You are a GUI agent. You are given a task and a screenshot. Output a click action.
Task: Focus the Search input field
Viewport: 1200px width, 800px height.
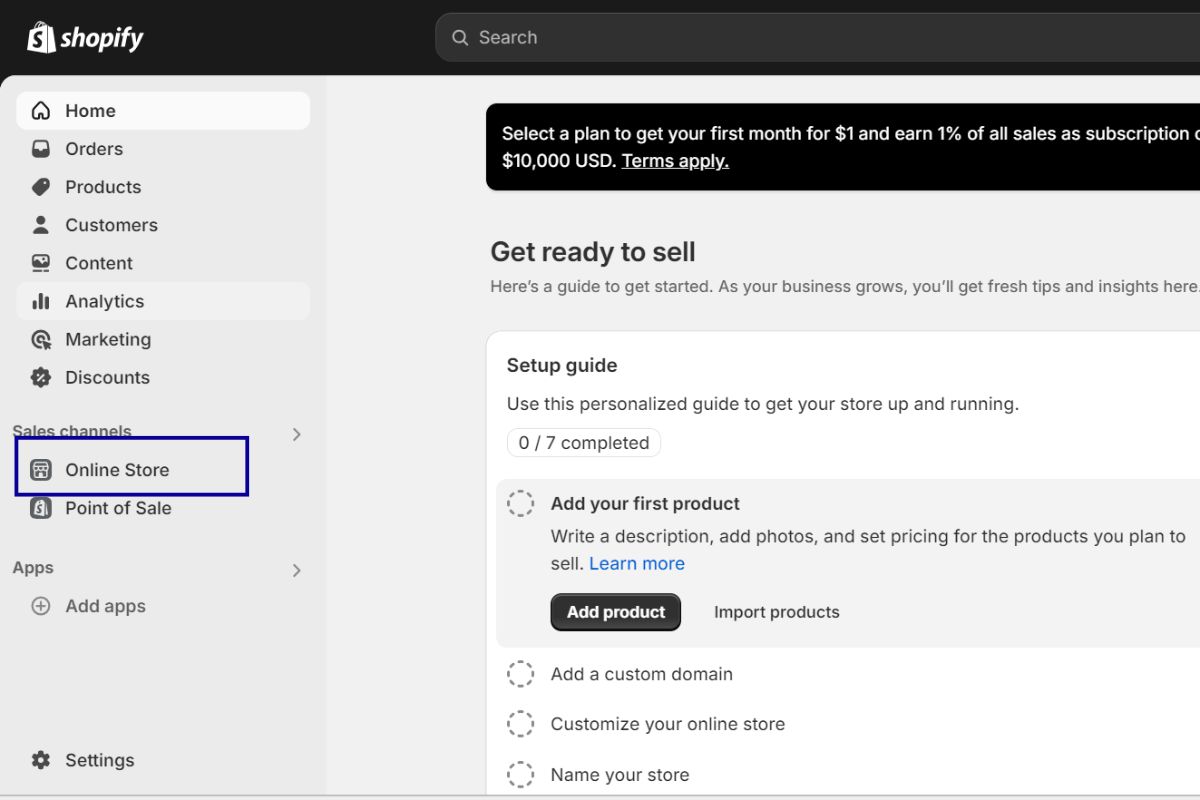pyautogui.click(x=818, y=37)
